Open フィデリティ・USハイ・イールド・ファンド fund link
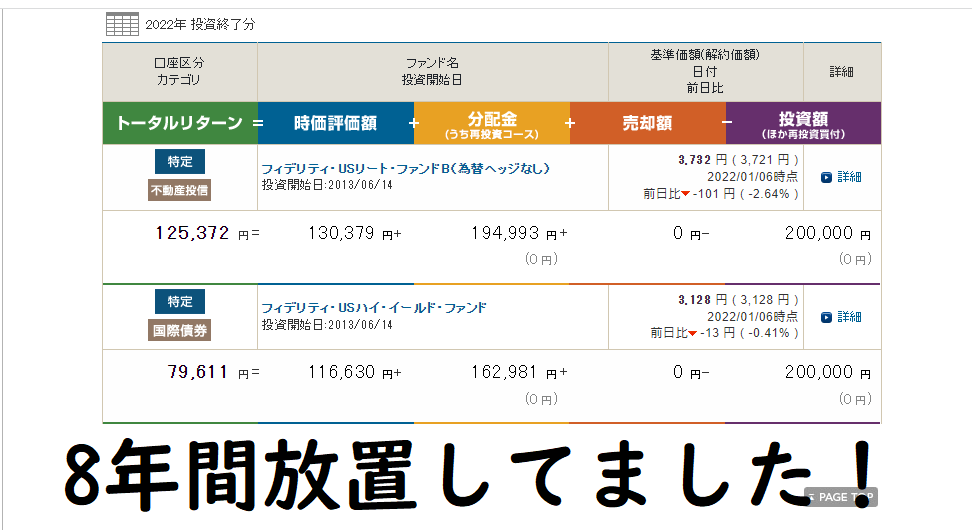Screen dimensions: 972x530 pos(374,307)
